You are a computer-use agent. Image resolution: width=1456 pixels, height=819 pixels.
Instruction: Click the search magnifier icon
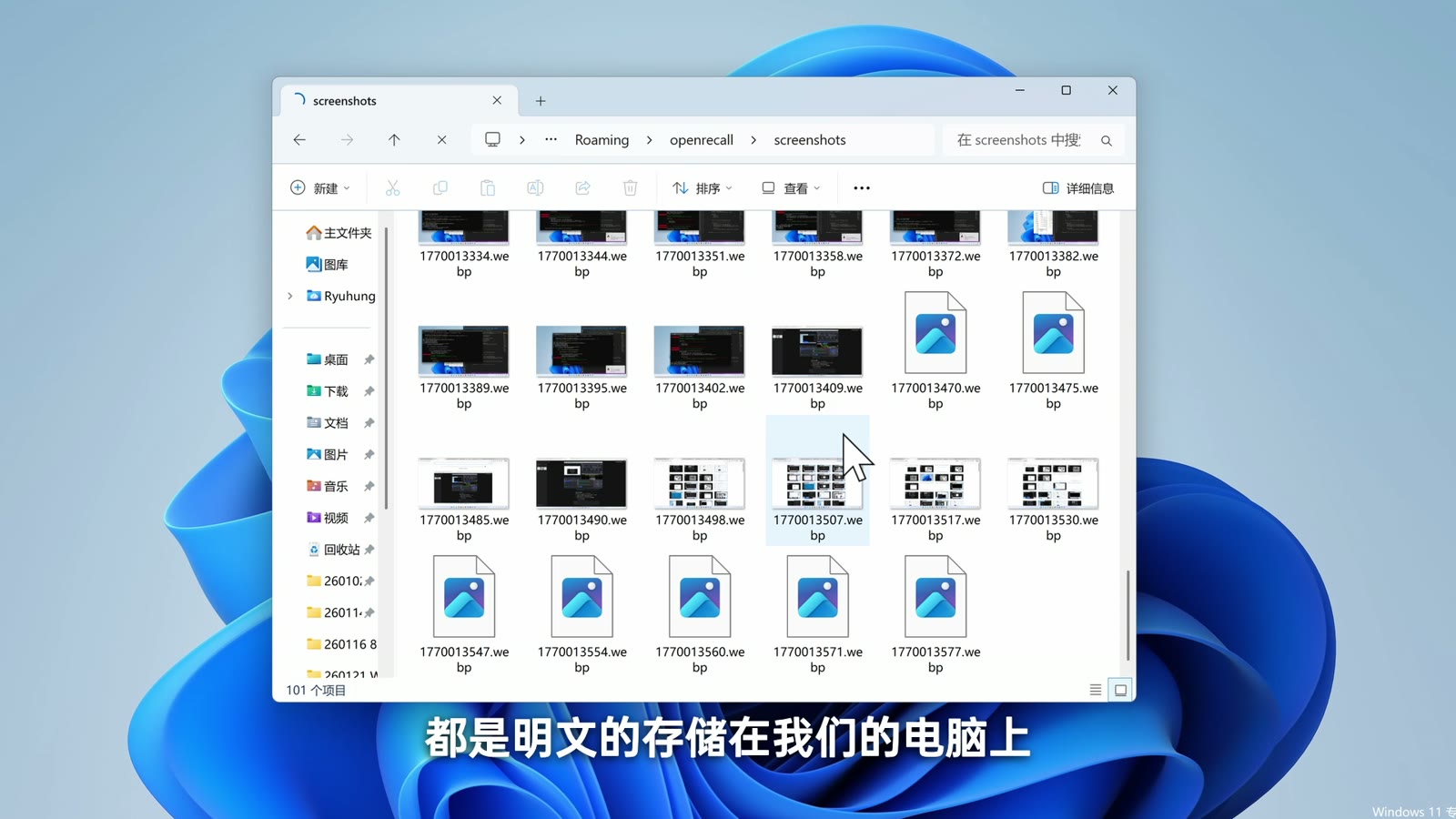[1107, 140]
